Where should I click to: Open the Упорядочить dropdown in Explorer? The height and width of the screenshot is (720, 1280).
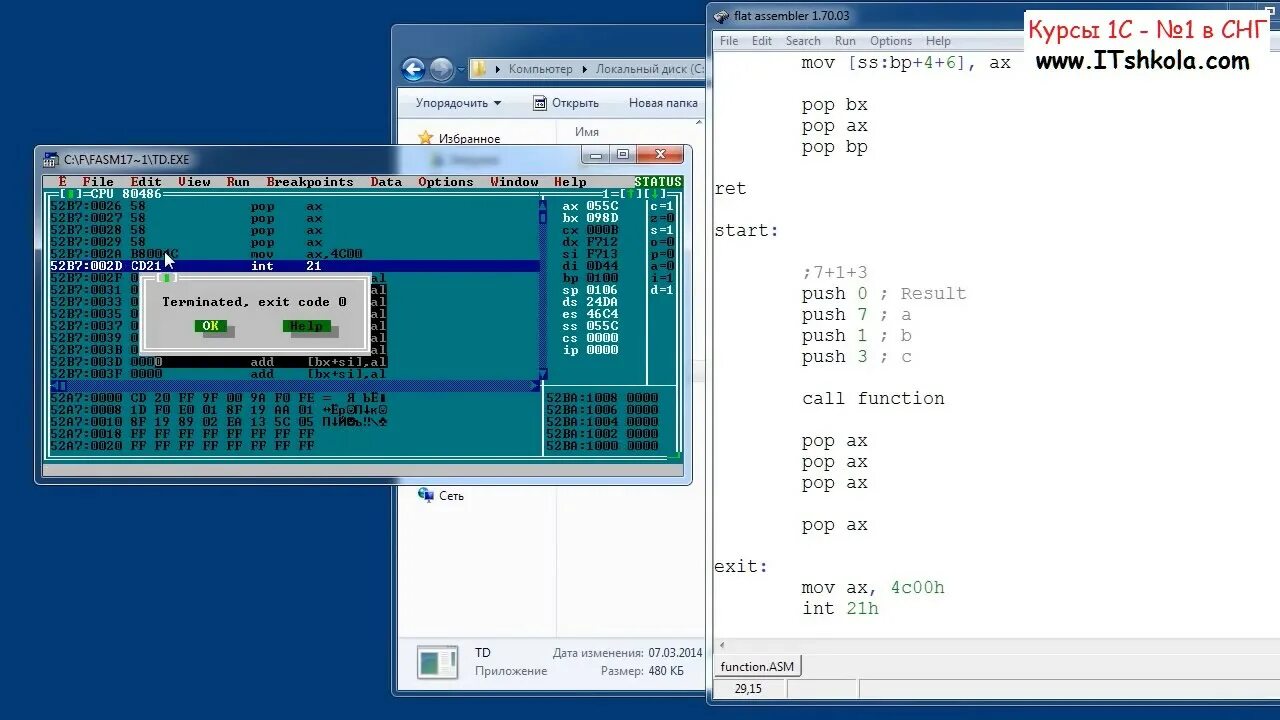click(x=458, y=103)
